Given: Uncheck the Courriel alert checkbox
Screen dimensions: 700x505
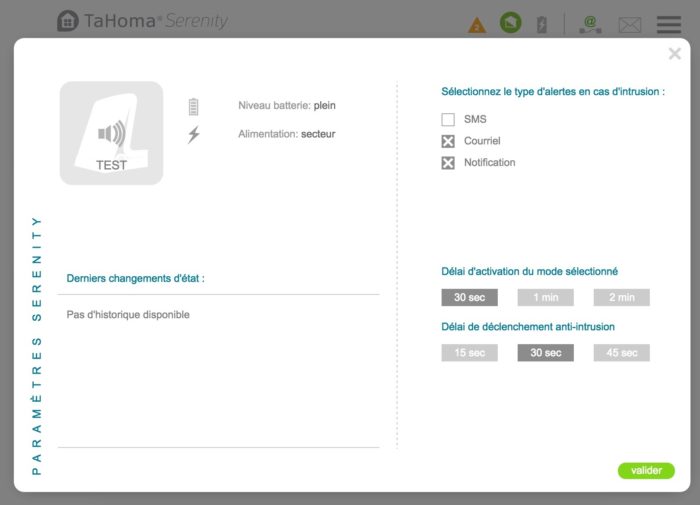Looking at the screenshot, I should 448,141.
